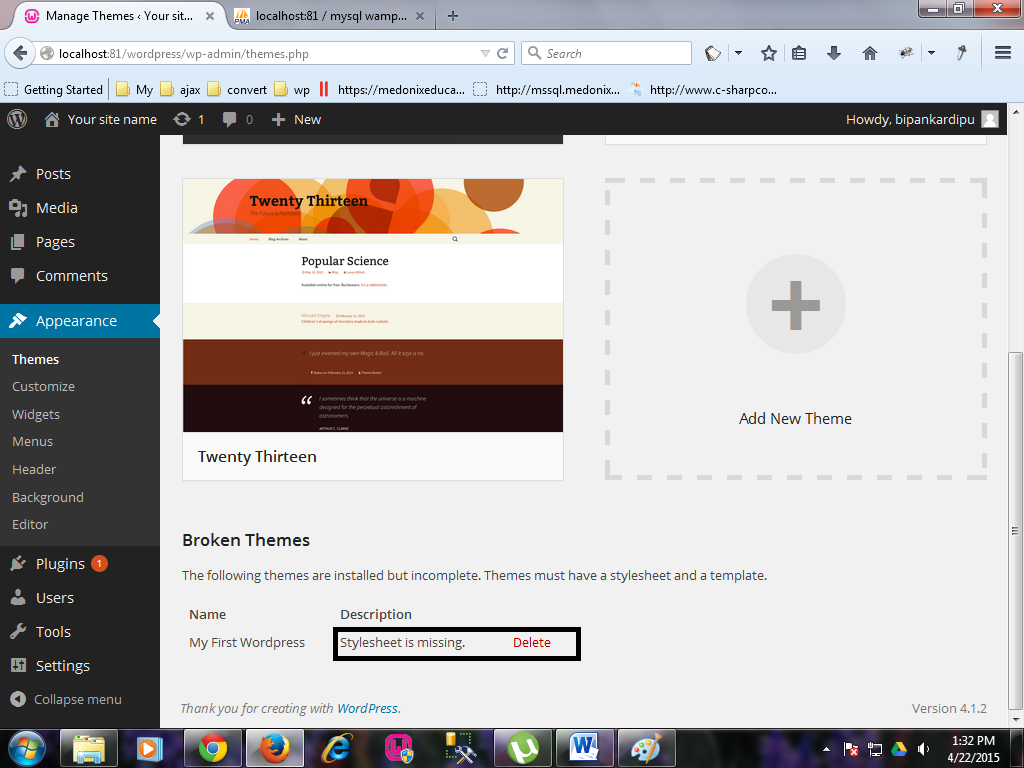Screen dimensions: 1024x768
Task: Reload the current page
Action: tap(502, 54)
